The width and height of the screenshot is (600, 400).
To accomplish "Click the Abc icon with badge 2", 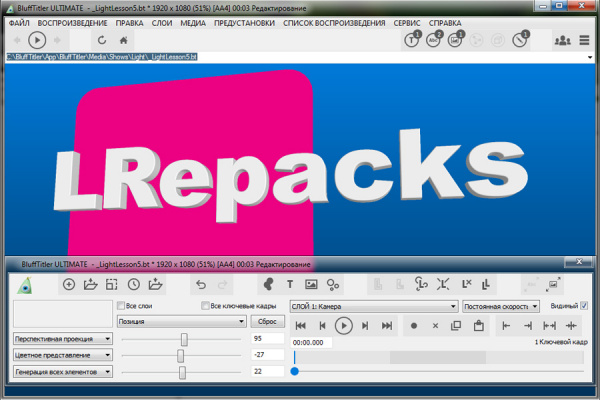I will [x=434, y=39].
